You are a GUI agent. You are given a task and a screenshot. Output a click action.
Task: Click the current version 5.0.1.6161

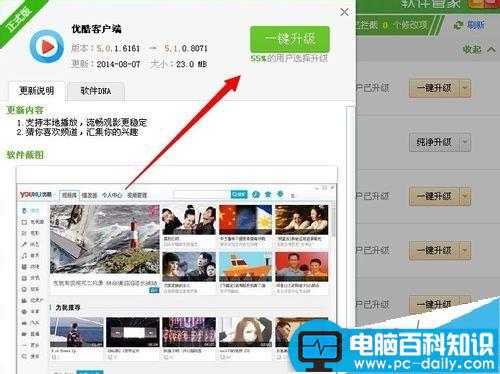coord(118,49)
